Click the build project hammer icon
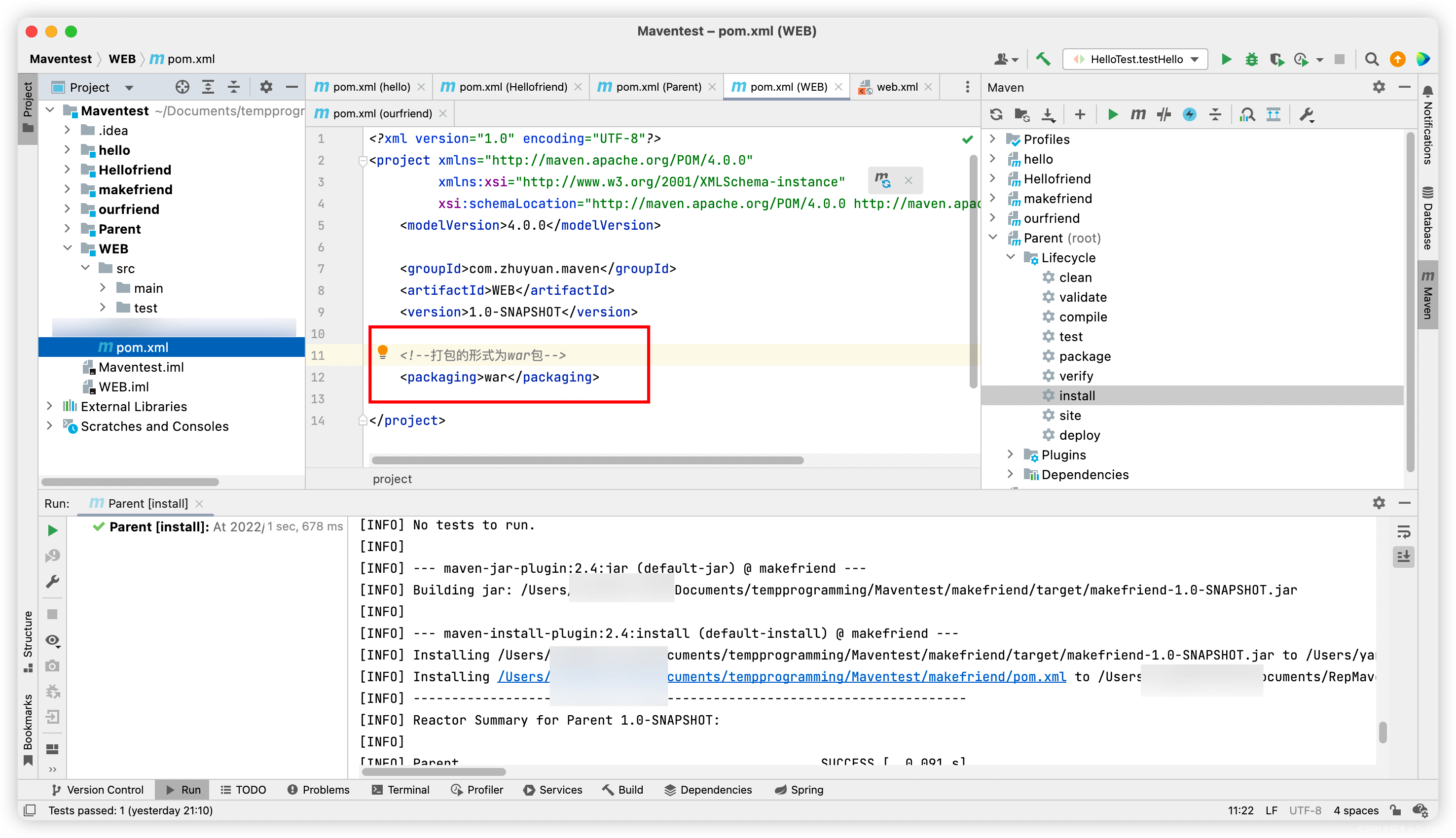Screen dimensions: 1456x838 (1043, 59)
